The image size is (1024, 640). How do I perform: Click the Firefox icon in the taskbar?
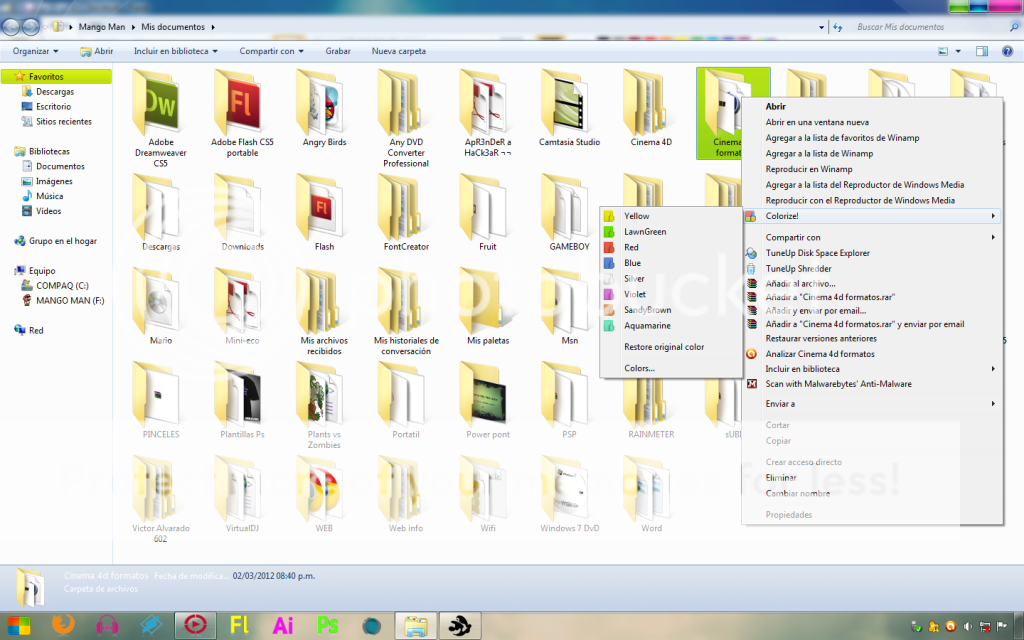63,625
